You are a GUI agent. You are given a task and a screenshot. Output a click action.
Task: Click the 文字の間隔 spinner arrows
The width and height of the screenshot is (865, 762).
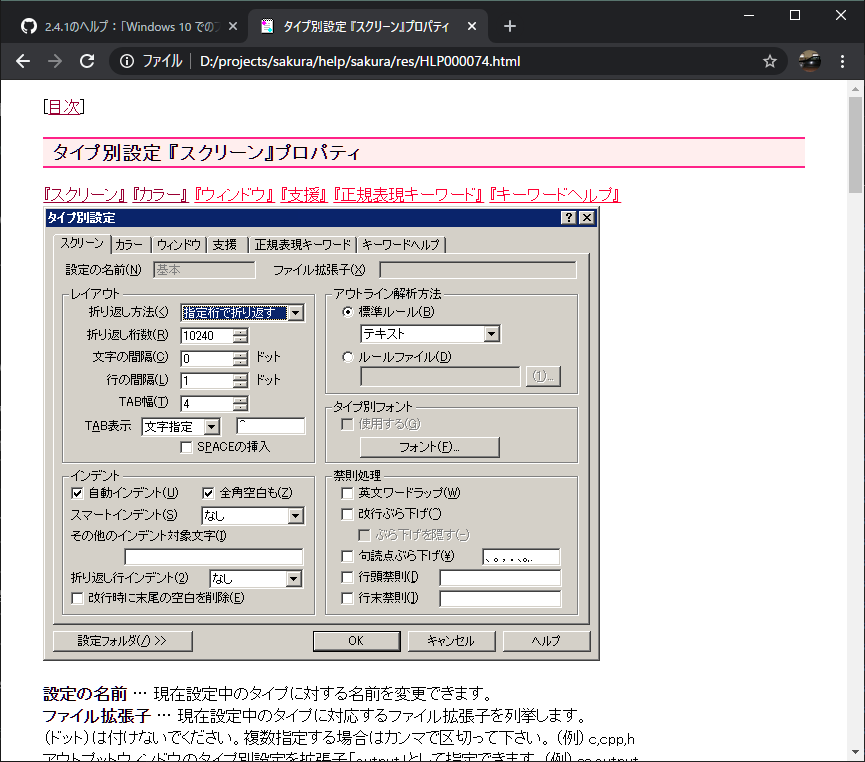(x=241, y=359)
